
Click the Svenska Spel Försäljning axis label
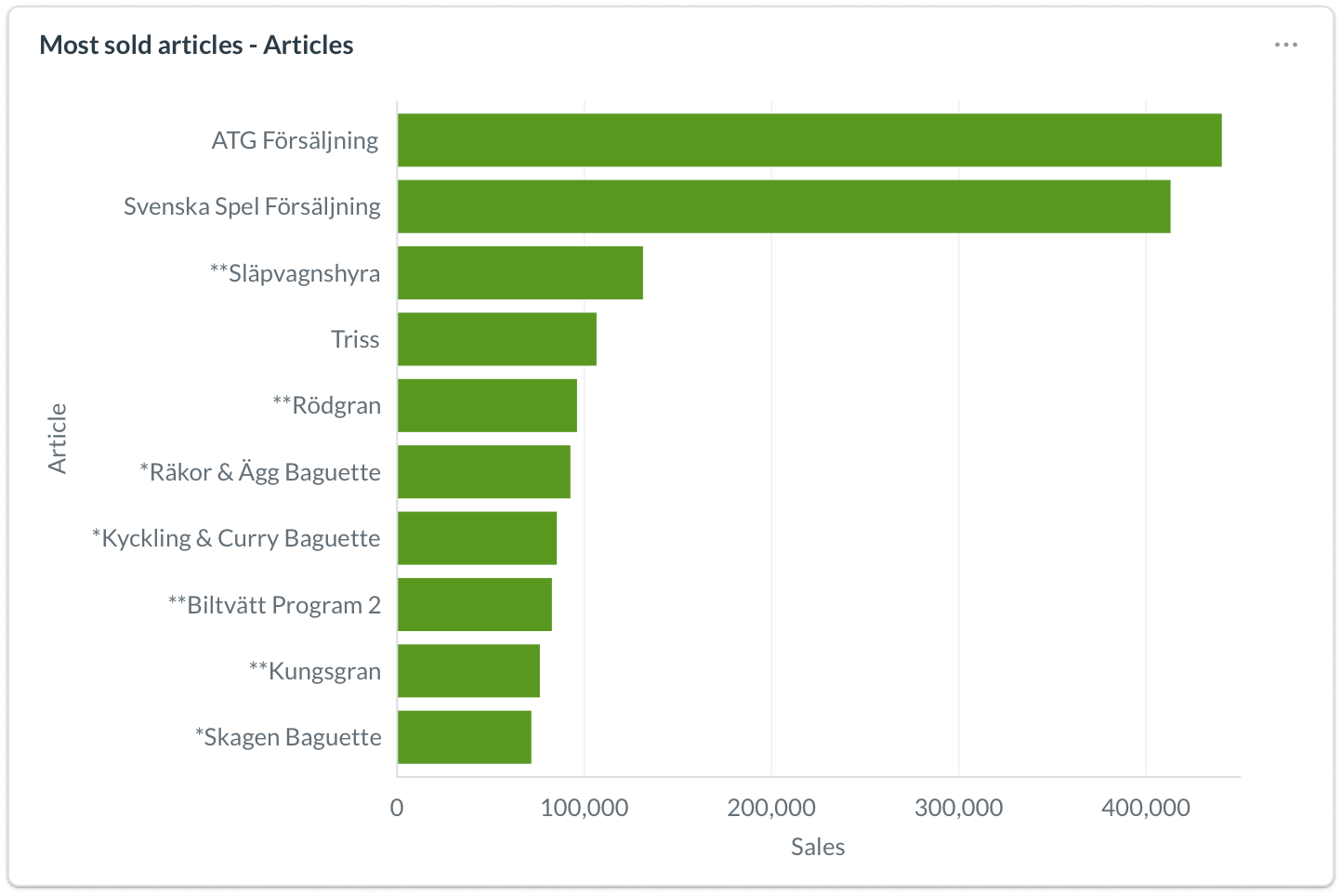pyautogui.click(x=252, y=206)
